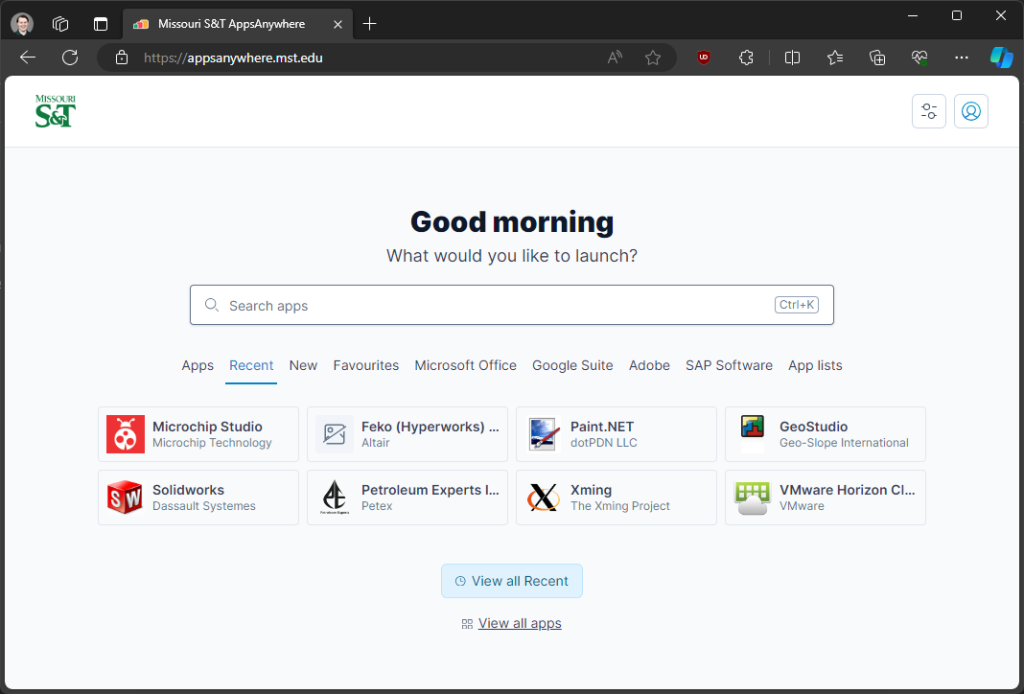Click the Microchip Studio ladybug icon
Screen dimensions: 1024x694
125,434
